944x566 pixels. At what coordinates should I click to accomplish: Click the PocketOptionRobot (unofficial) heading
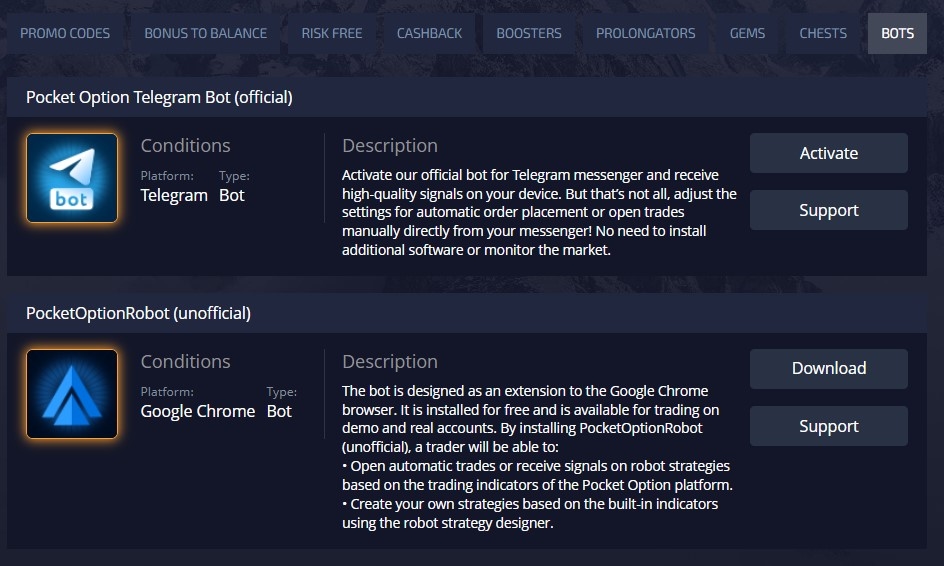138,313
